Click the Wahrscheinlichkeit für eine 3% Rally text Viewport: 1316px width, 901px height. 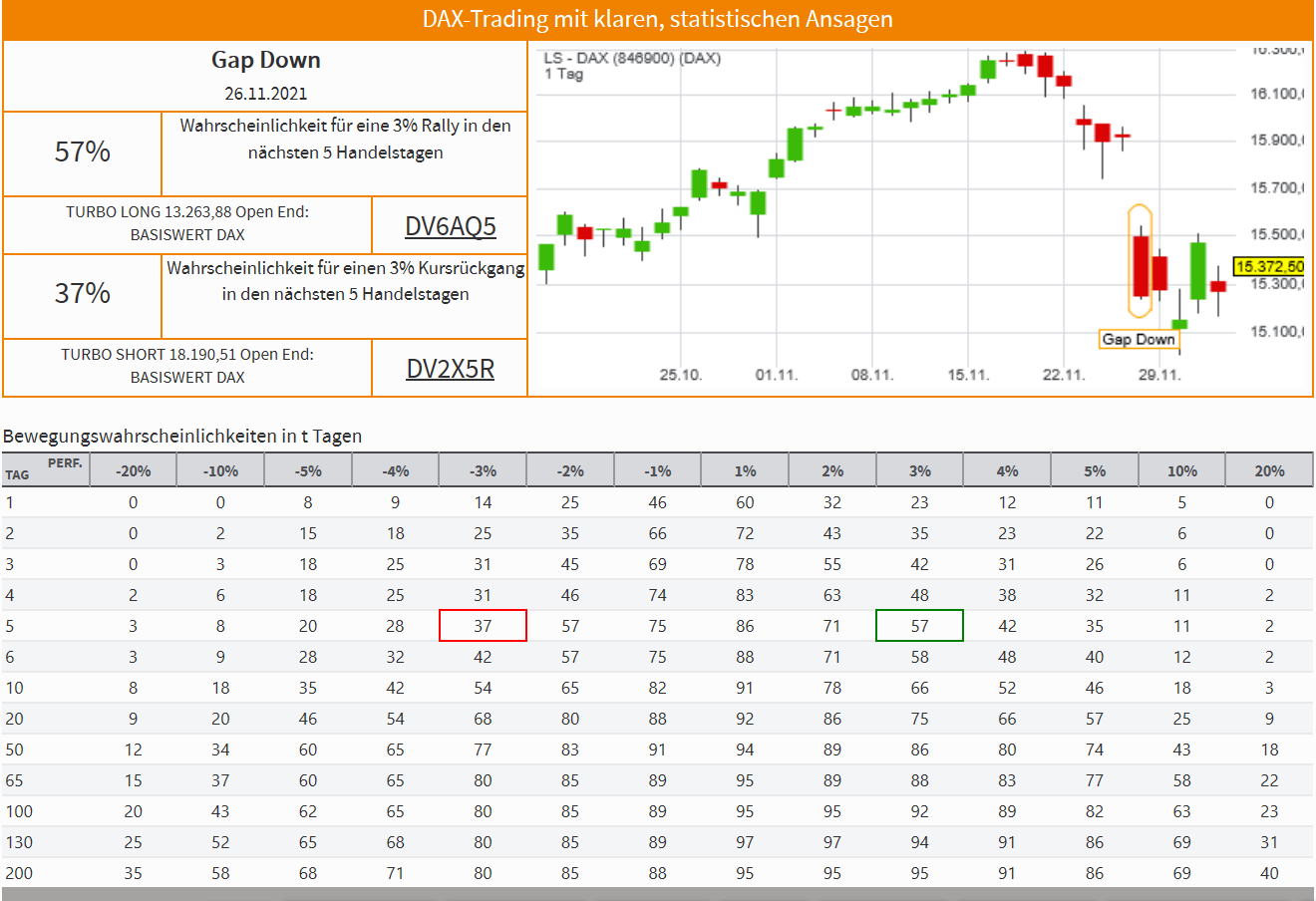point(345,139)
